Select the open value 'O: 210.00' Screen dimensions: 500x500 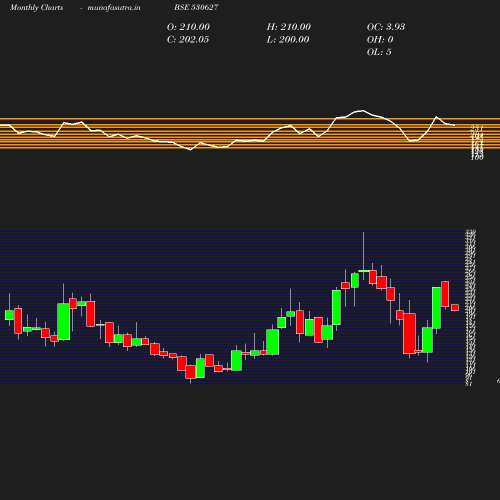188,27
